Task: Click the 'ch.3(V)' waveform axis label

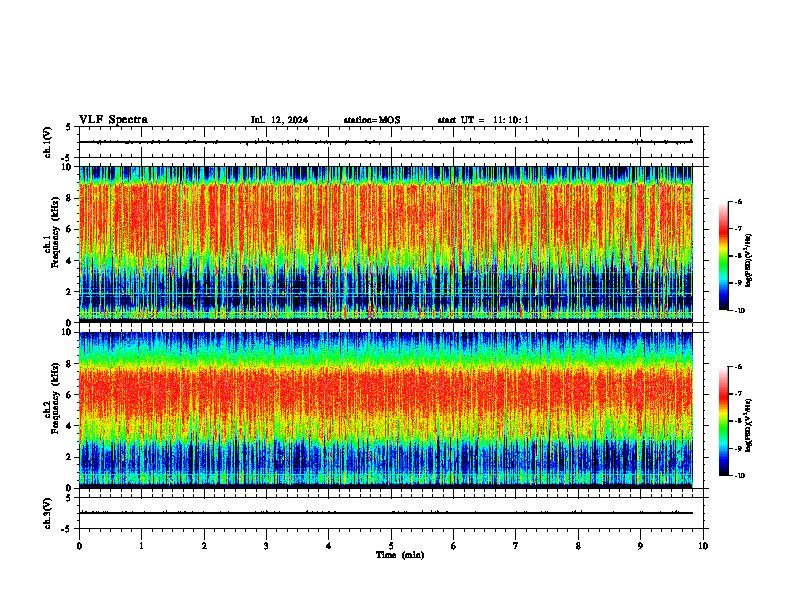Action: [x=48, y=513]
